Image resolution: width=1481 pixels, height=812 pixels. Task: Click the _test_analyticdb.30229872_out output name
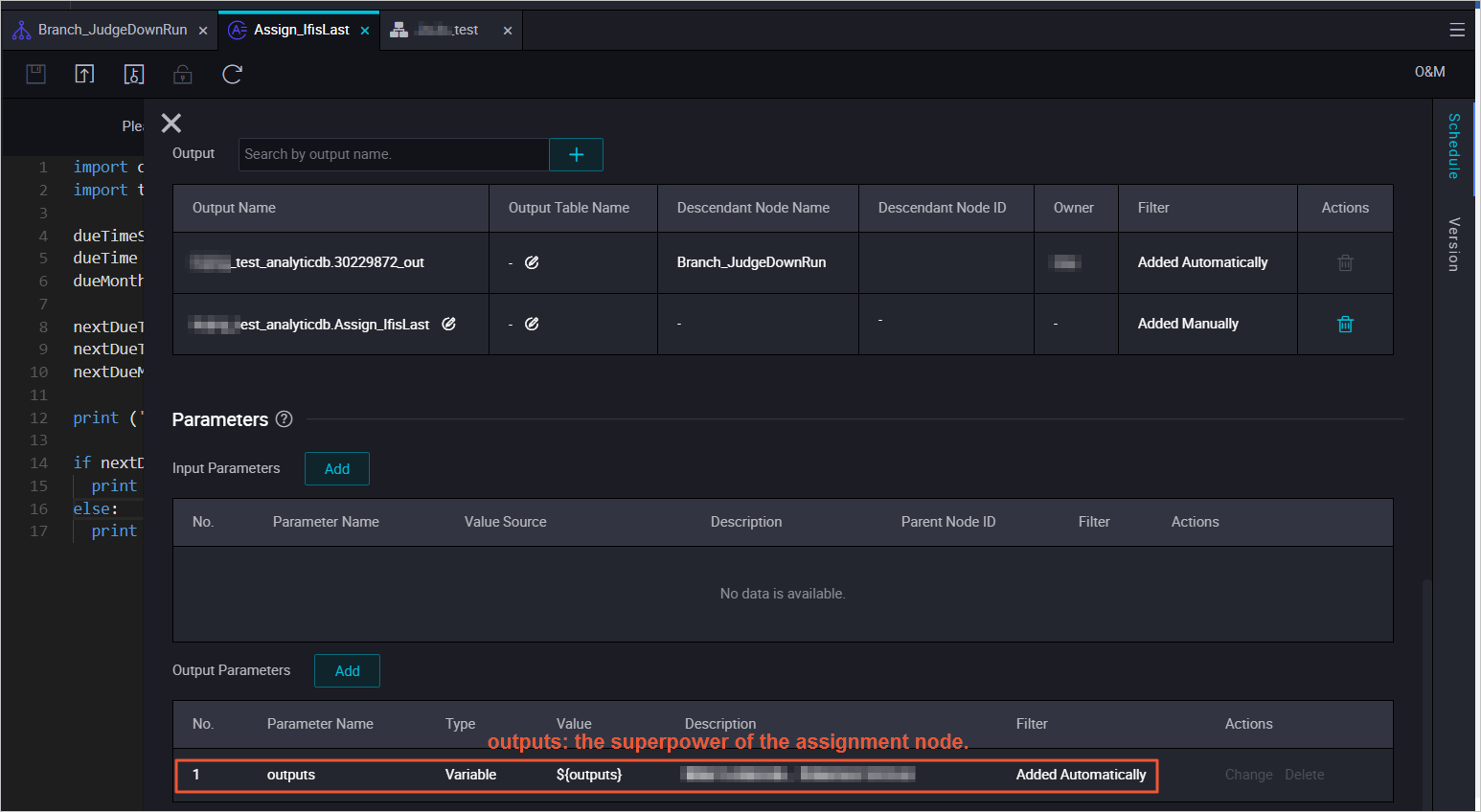click(307, 262)
